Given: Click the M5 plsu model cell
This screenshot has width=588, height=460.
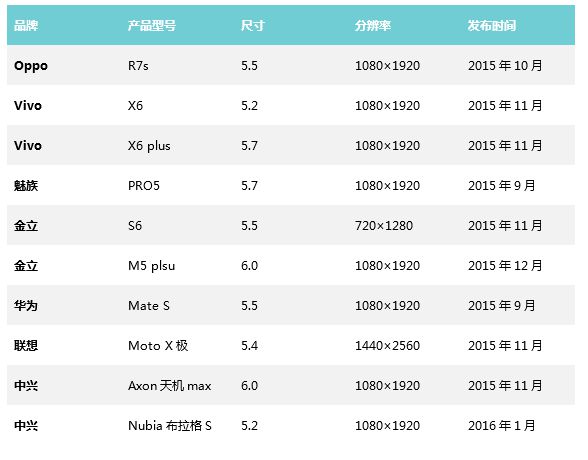Looking at the screenshot, I should 152,266.
